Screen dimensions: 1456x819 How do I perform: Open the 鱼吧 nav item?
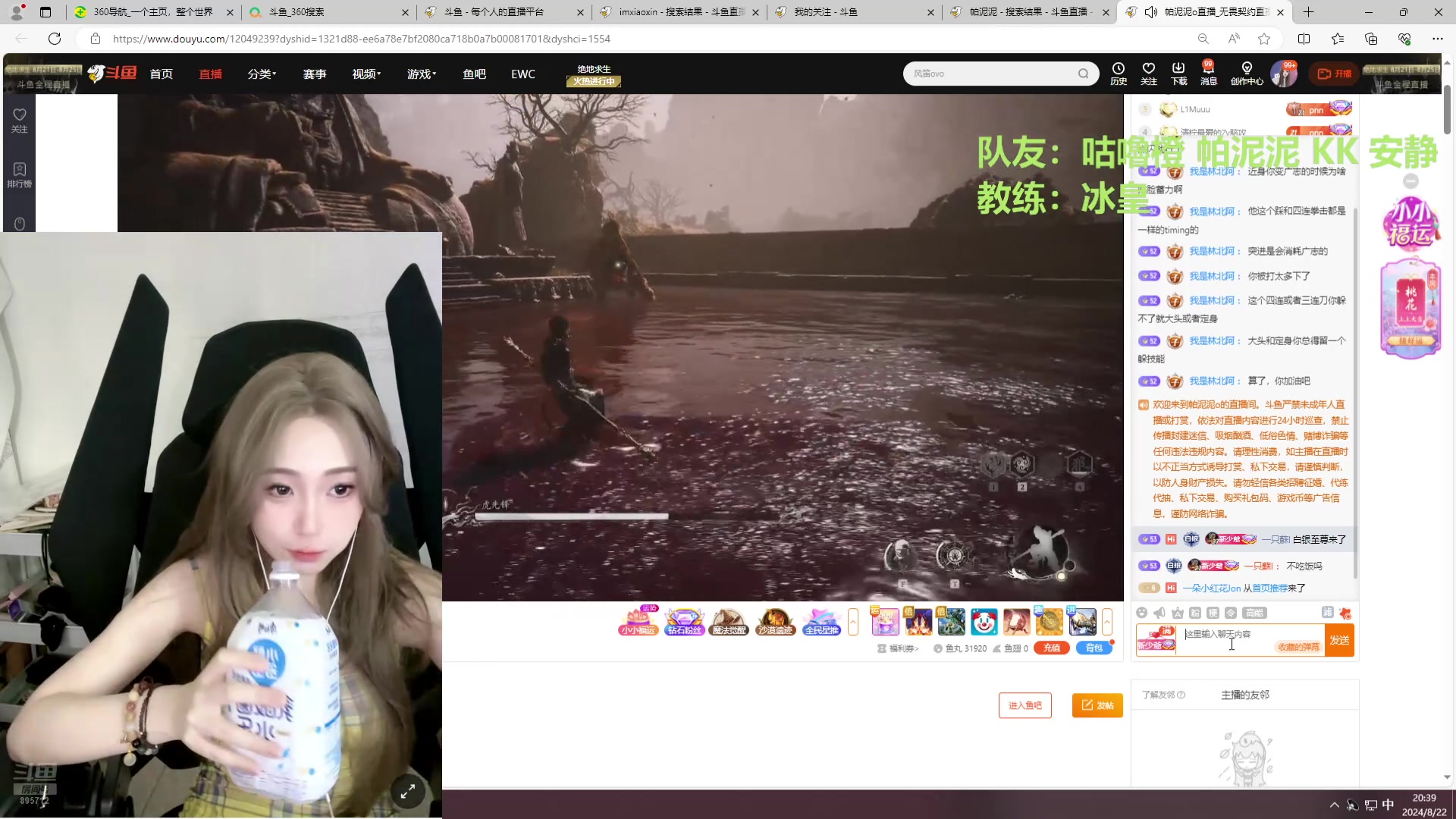[474, 74]
